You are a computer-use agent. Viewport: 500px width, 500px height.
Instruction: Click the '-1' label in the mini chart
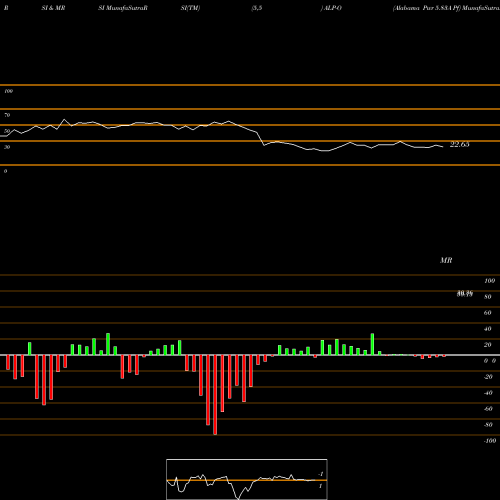321,474
